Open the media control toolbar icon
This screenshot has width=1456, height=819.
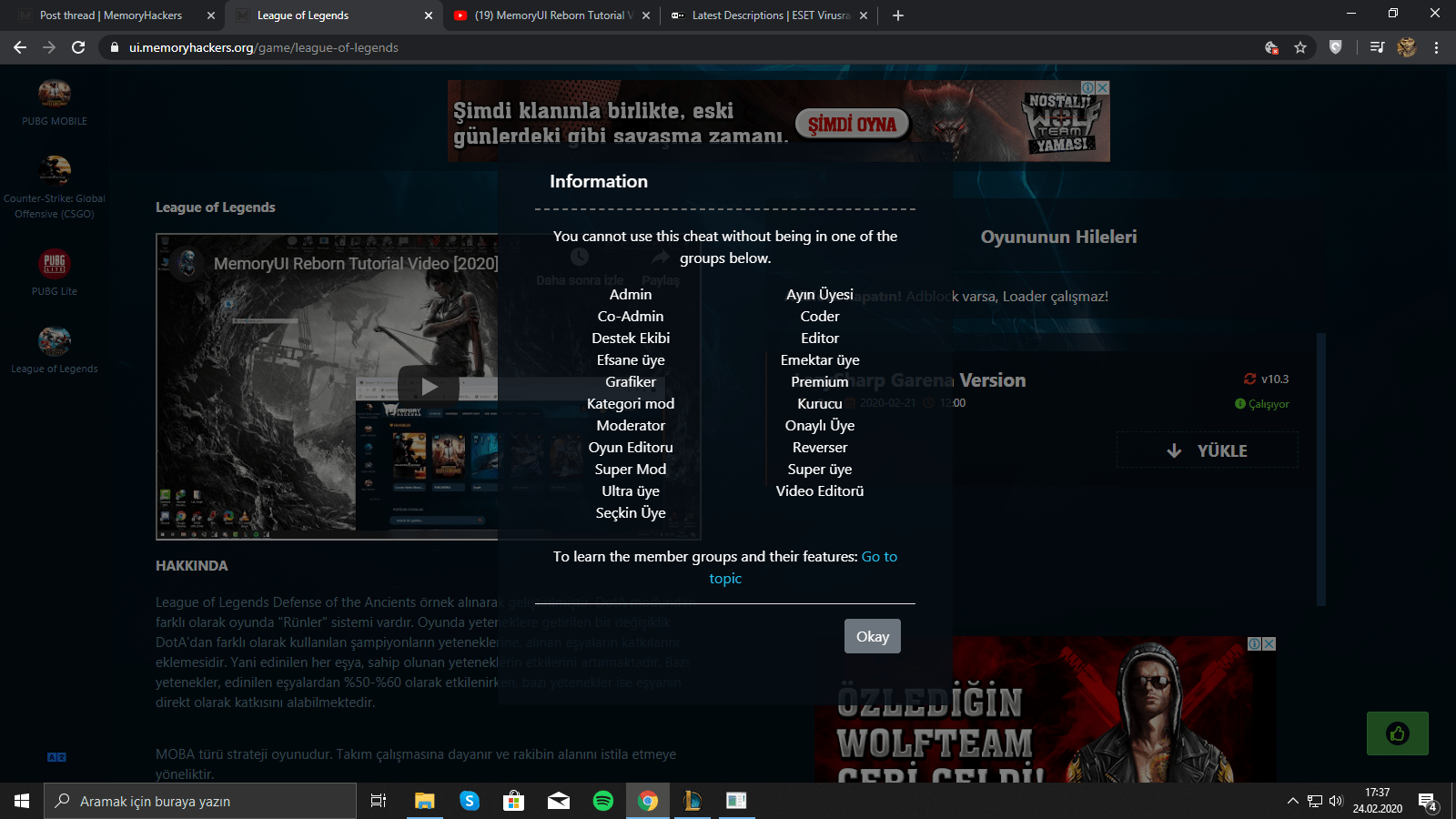pos(1377,47)
